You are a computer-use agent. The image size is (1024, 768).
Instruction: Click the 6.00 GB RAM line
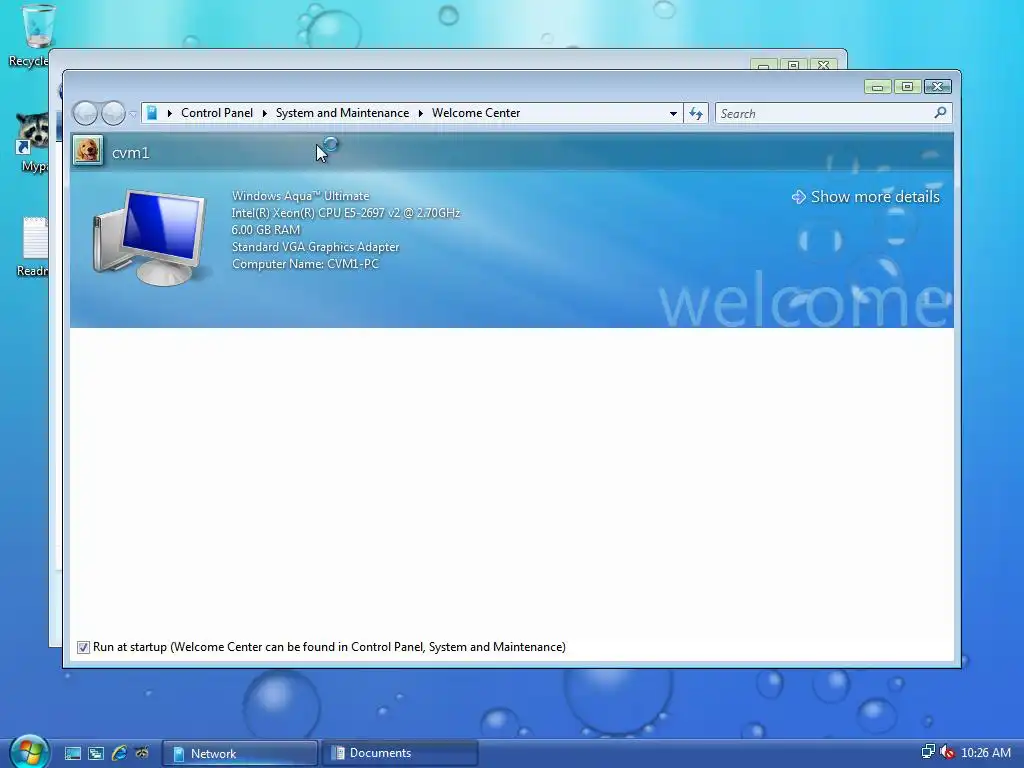tap(266, 230)
